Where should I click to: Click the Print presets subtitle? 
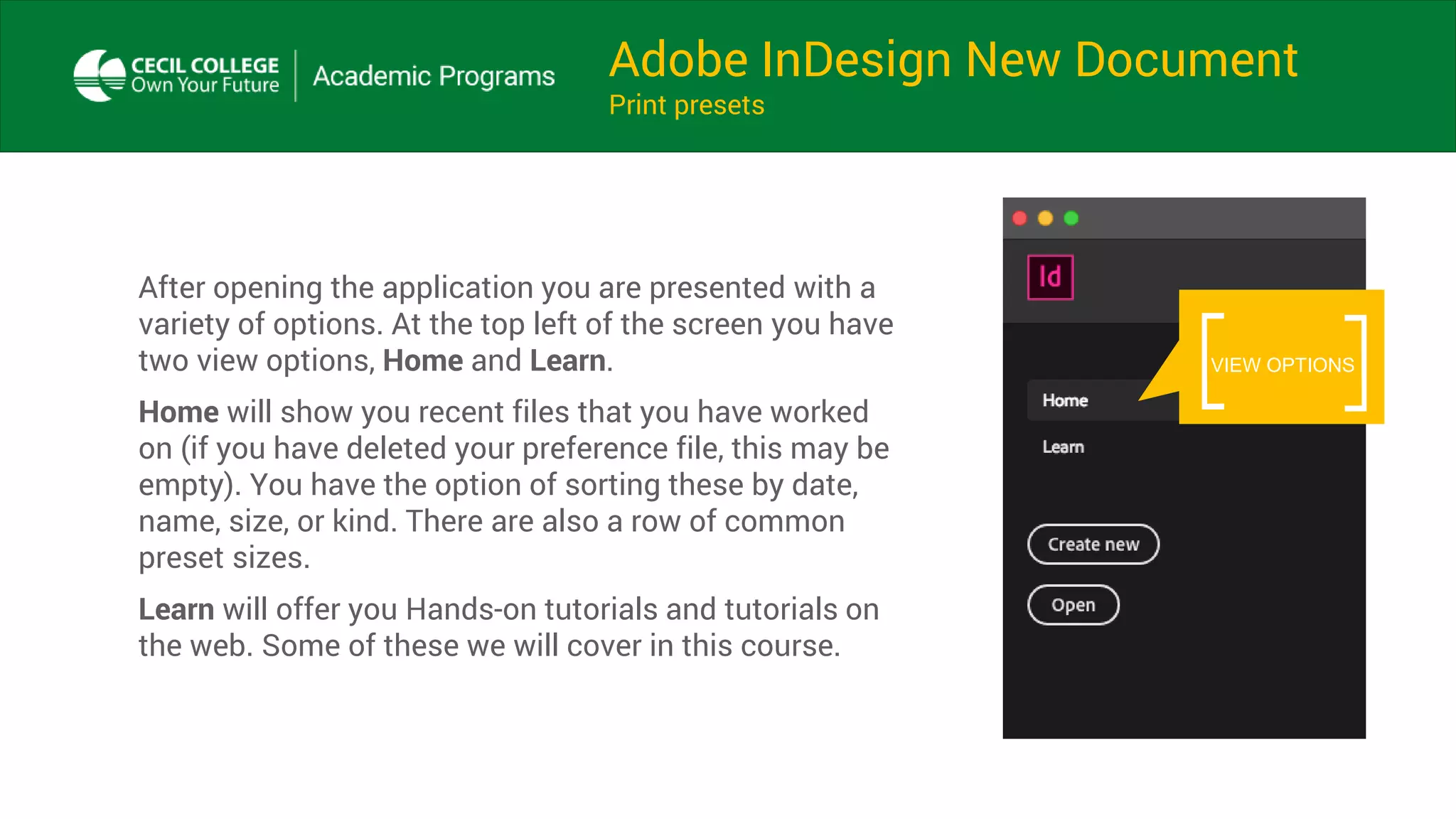687,105
